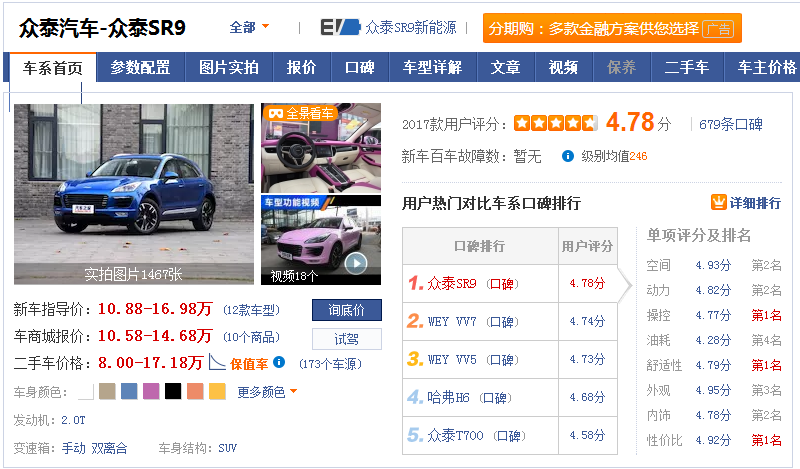Image resolution: width=800 pixels, height=469 pixels.
Task: Open the pink car video thumbnail
Action: point(321,240)
